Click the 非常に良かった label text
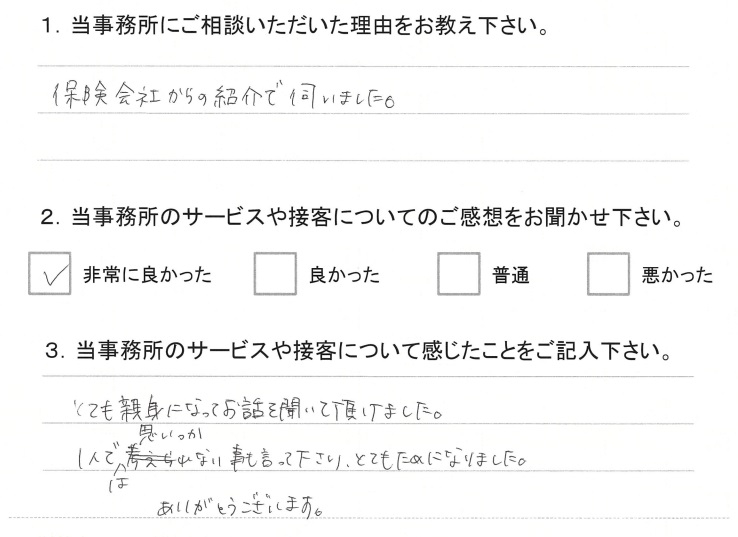The height and width of the screenshot is (537, 738). (147, 274)
